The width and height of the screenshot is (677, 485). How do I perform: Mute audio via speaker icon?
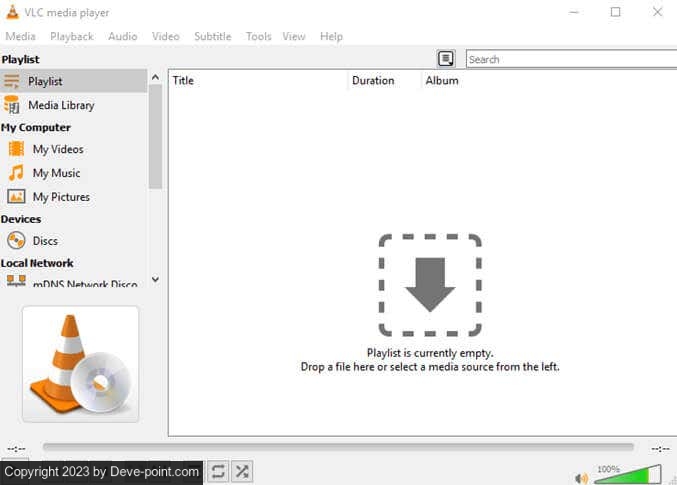[582, 477]
